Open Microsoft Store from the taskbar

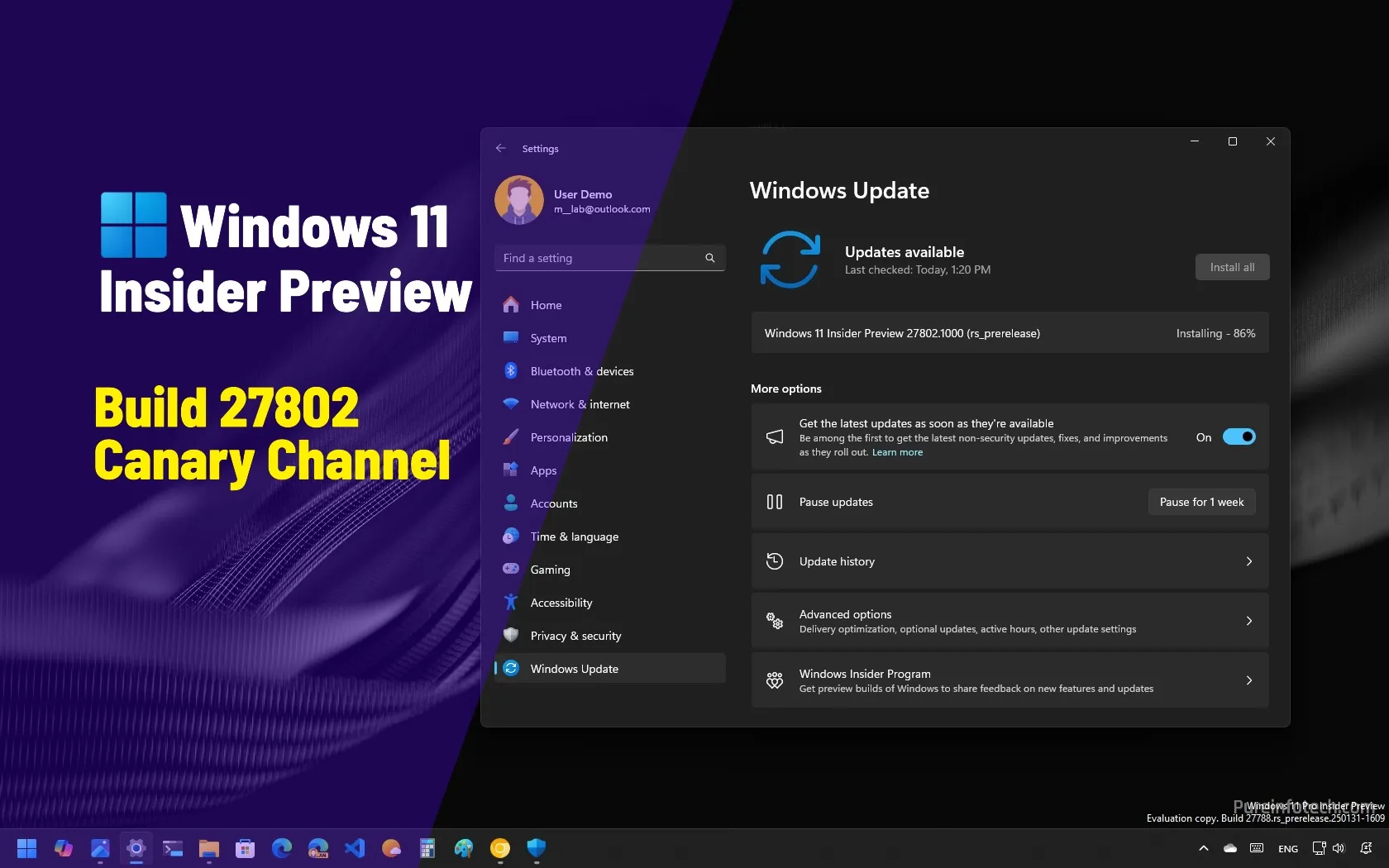(246, 848)
